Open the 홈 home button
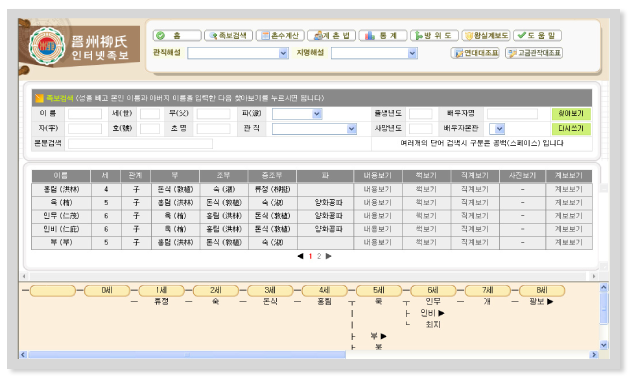The height and width of the screenshot is (379, 629). 177,36
